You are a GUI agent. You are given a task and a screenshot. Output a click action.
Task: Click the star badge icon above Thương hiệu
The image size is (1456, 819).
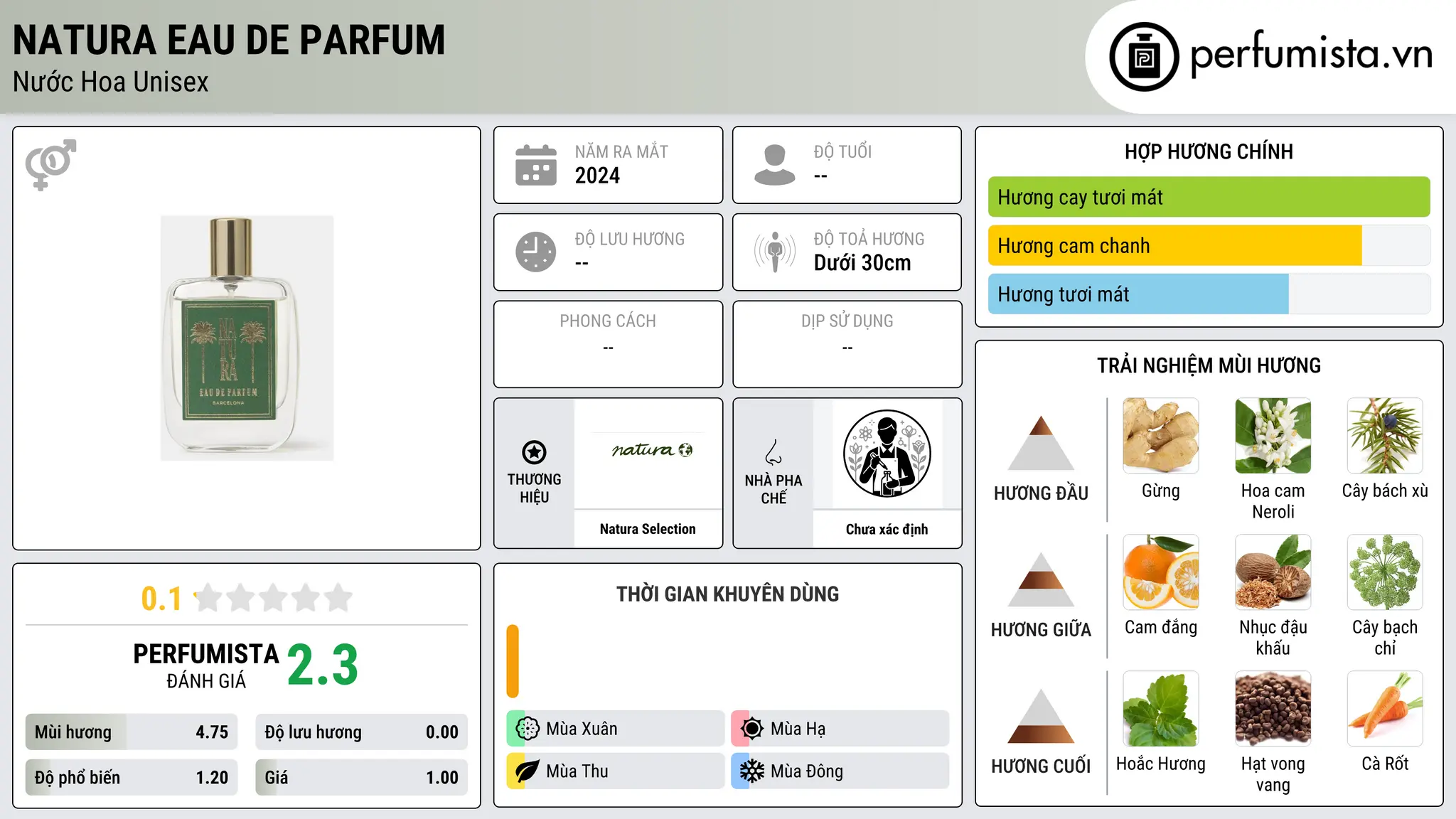pos(534,452)
